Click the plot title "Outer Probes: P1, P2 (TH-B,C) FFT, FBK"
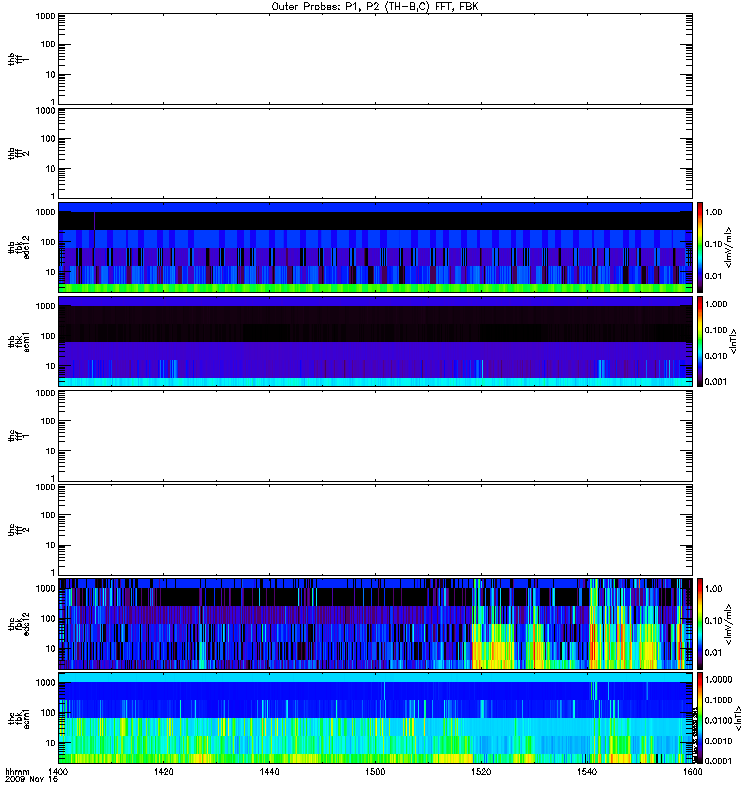The image size is (750, 800). [x=375, y=7]
